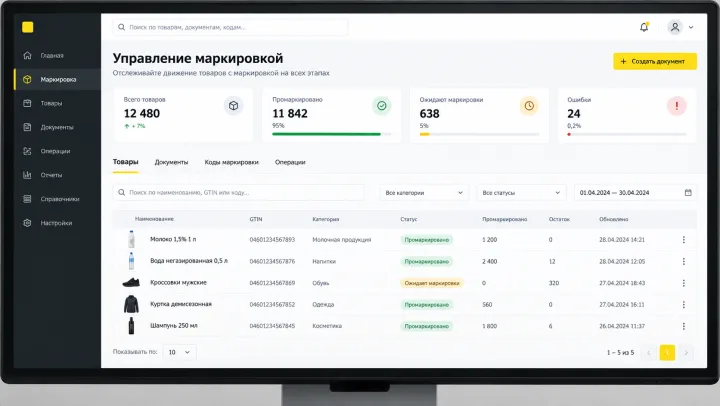Expand the user account chevron
Image resolution: width=720 pixels, height=406 pixels.
coord(691,28)
